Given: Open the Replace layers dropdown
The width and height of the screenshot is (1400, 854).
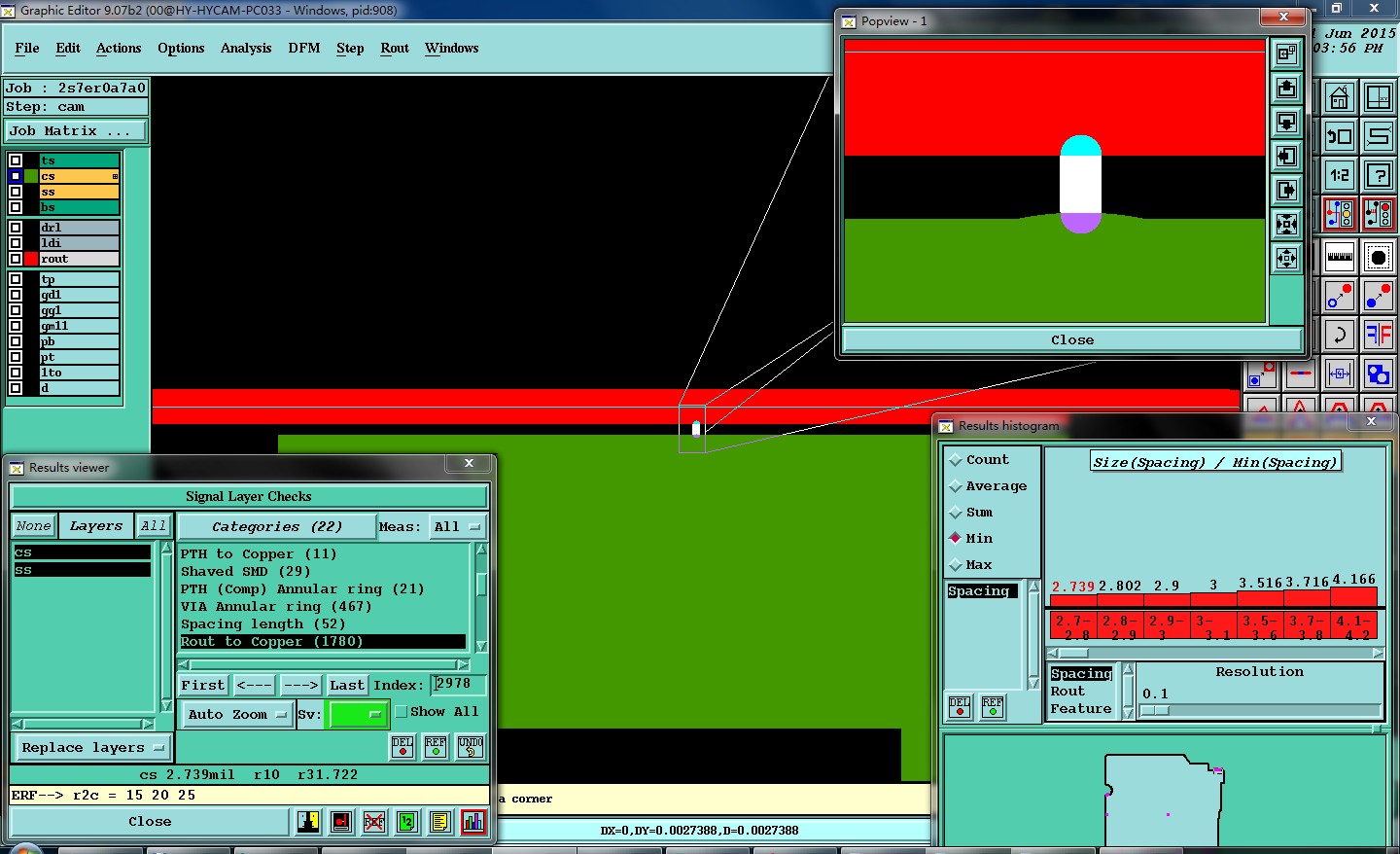Looking at the screenshot, I should pos(92,748).
